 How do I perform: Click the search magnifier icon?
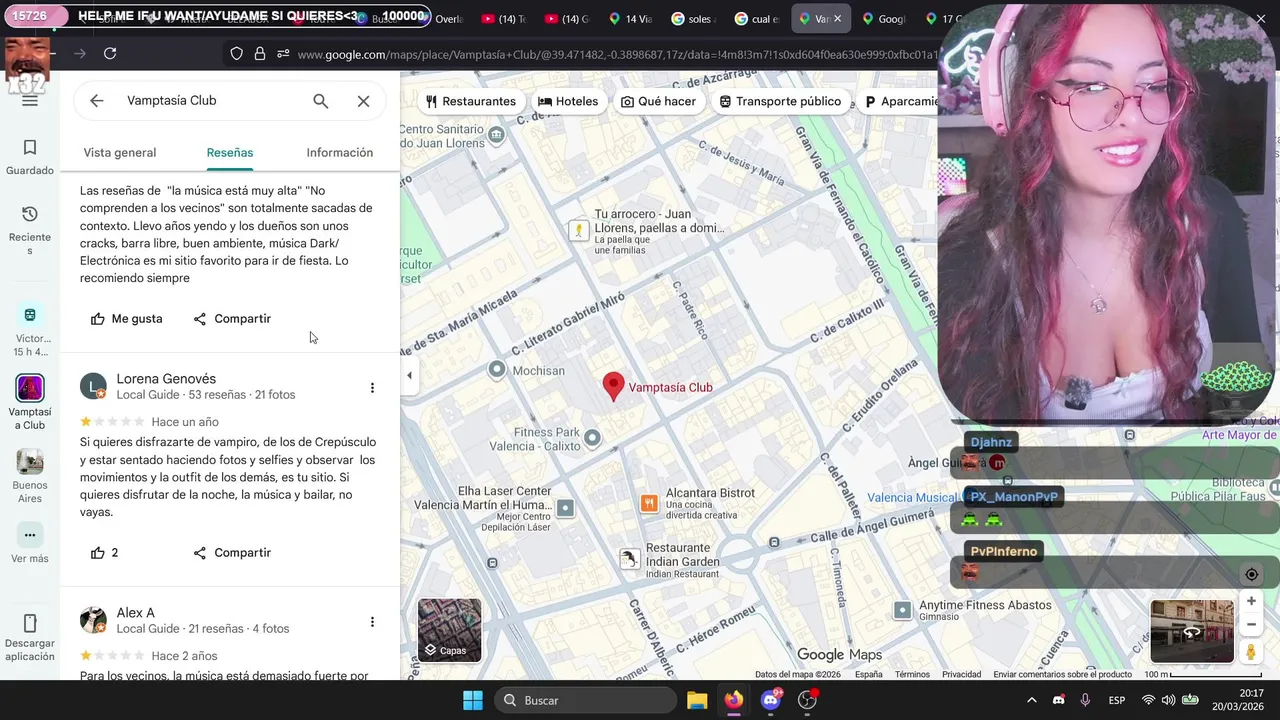(x=320, y=101)
